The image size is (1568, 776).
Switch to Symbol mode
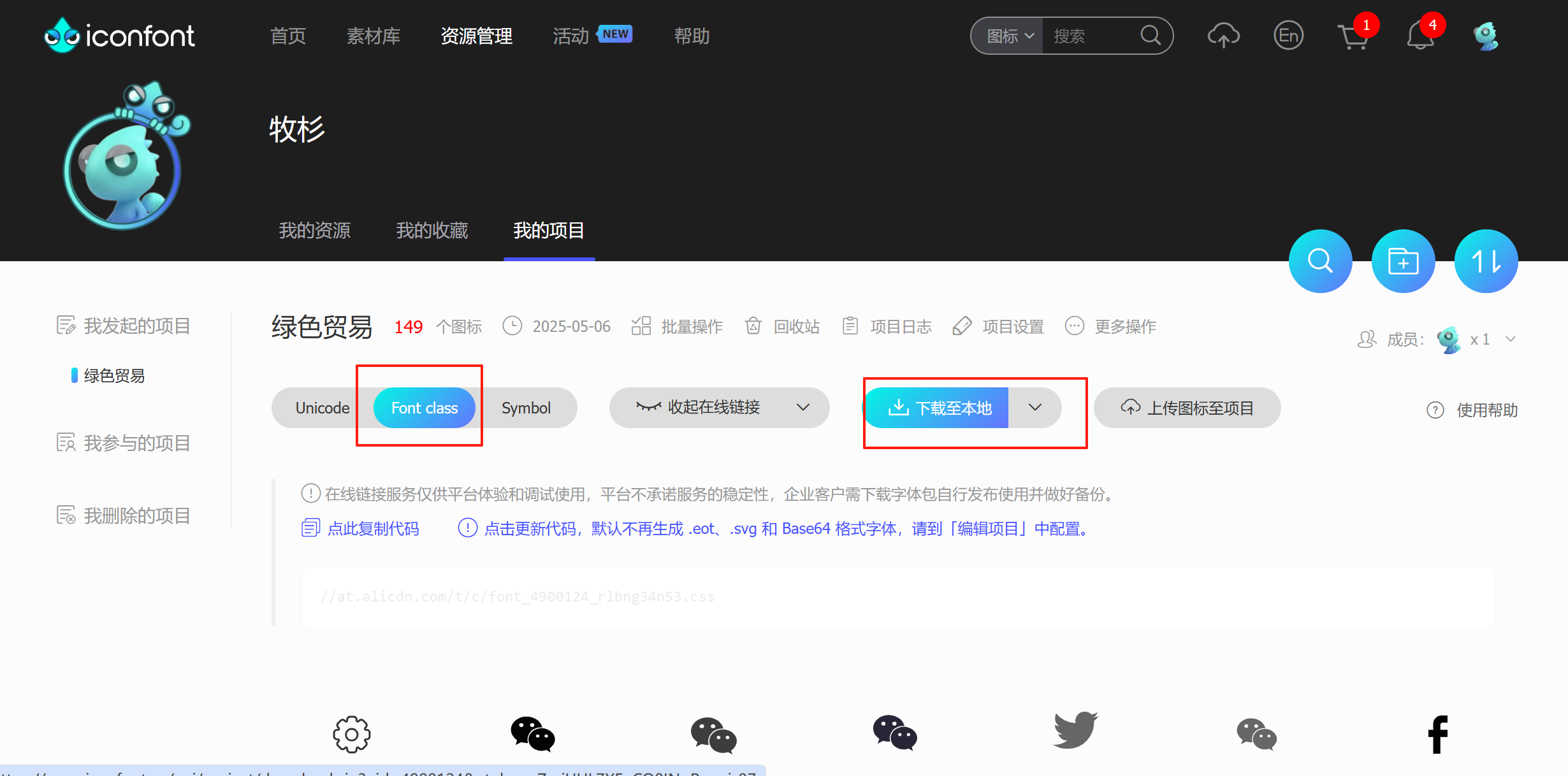pos(525,408)
